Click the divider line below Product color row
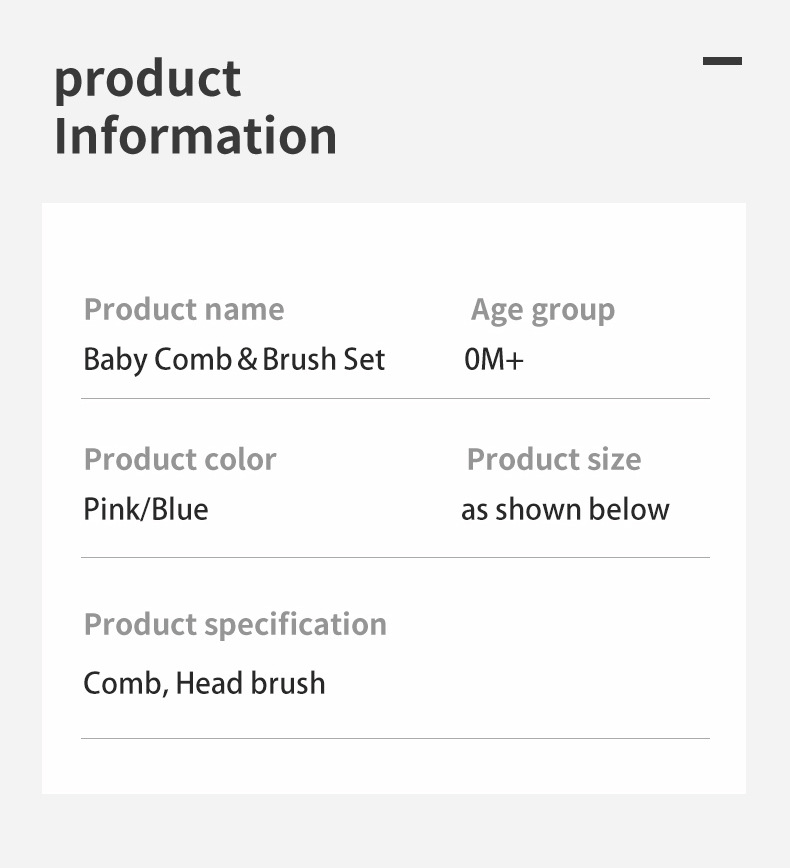This screenshot has height=868, width=790. point(395,557)
